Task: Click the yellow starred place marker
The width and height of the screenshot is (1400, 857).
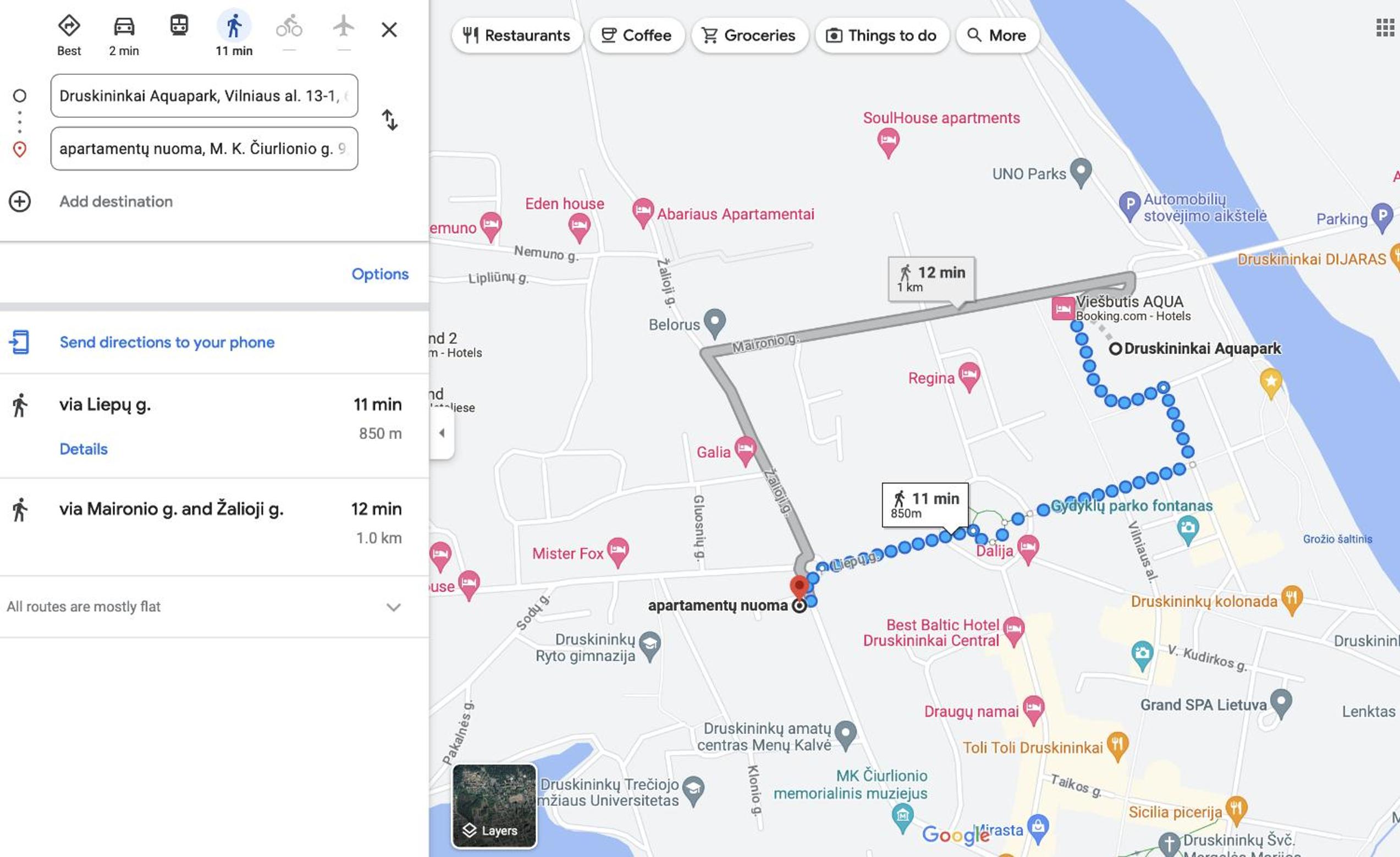Action: click(1271, 382)
